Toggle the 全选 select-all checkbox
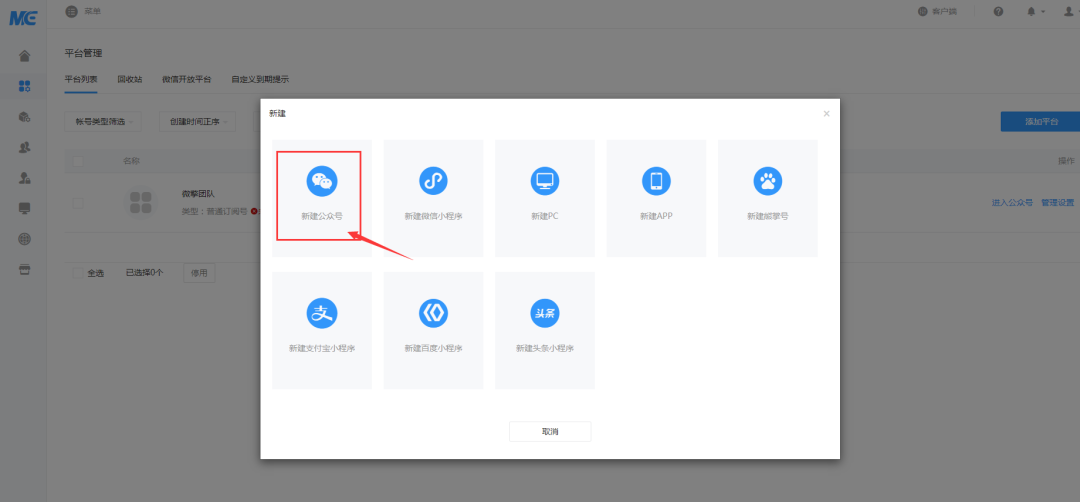This screenshot has width=1080, height=502. (78, 272)
